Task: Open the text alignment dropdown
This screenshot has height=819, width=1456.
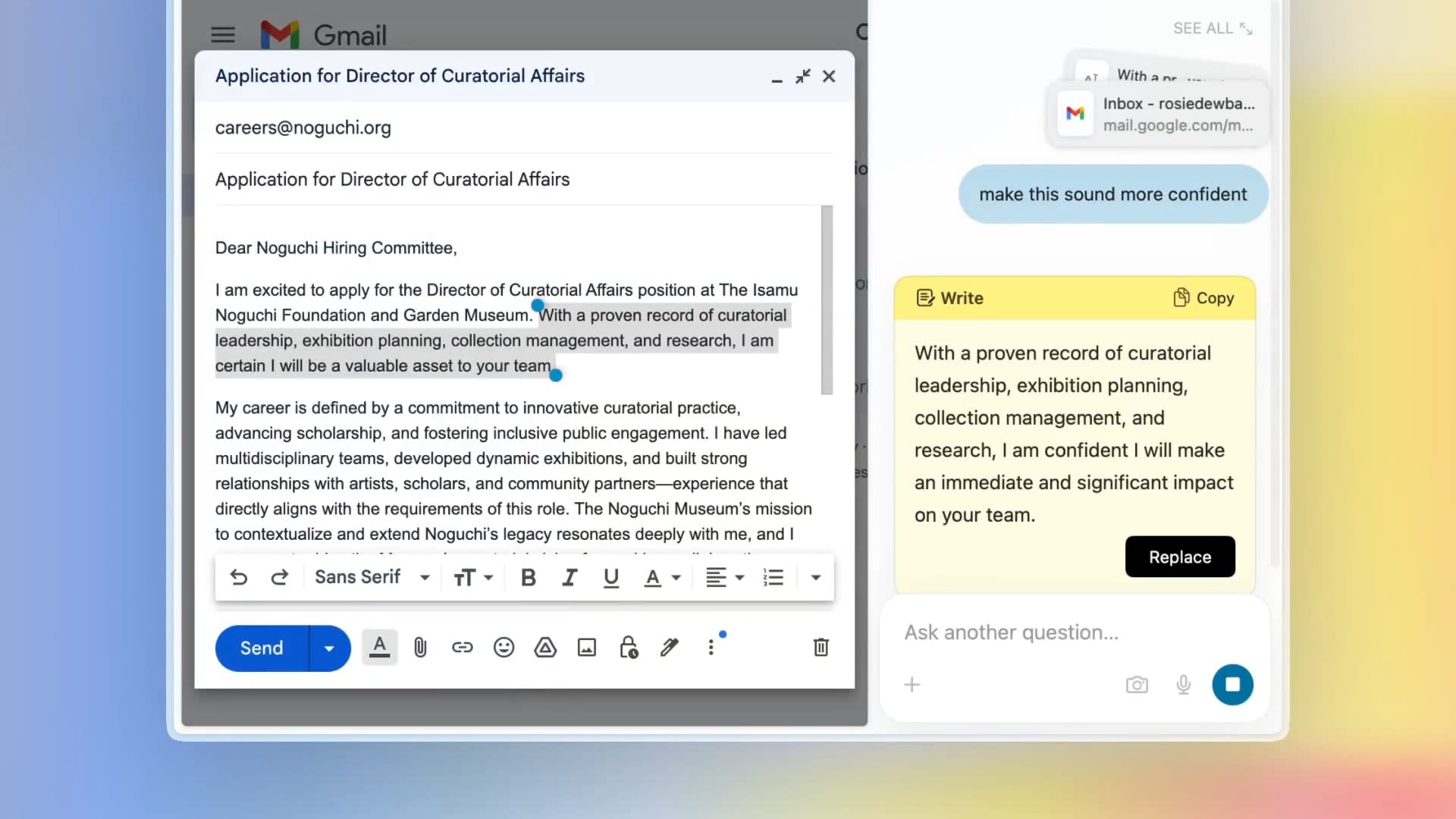Action: [725, 578]
